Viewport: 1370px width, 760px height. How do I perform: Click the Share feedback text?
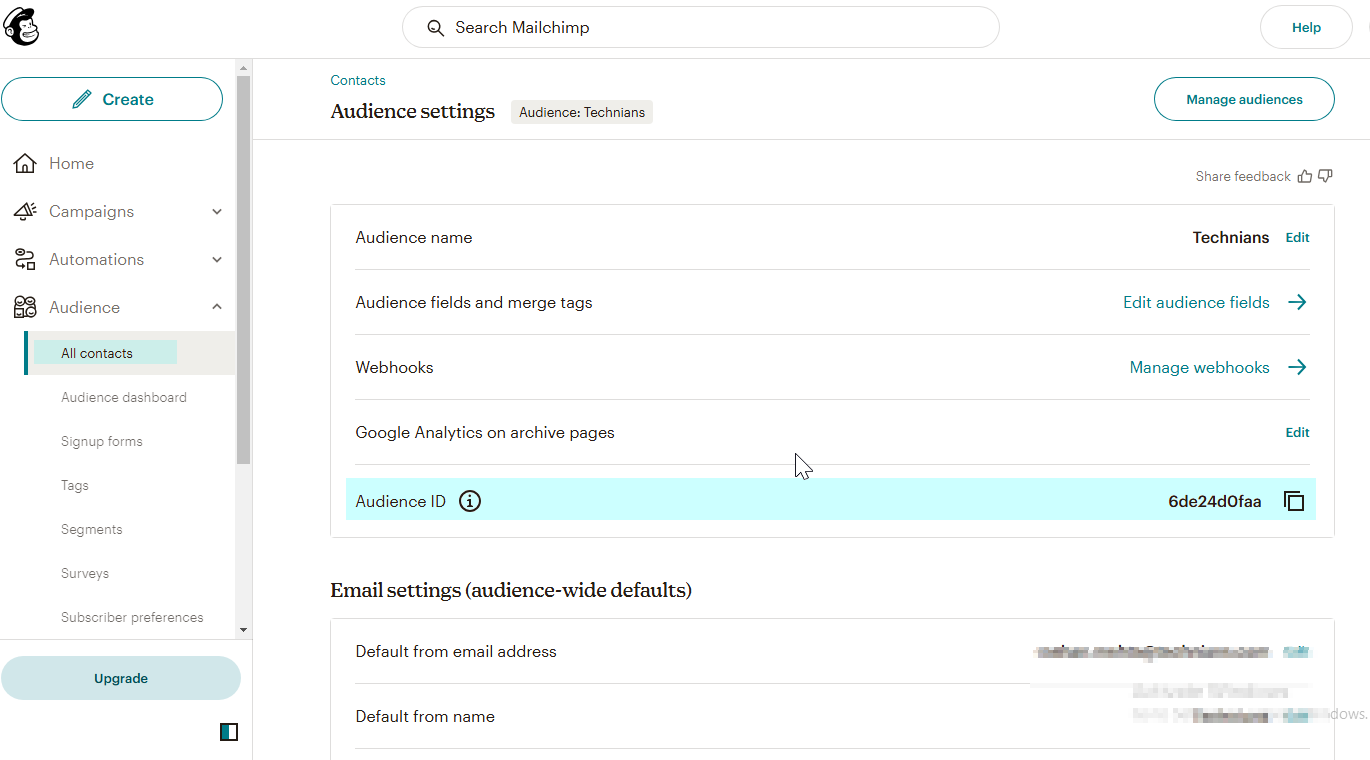click(x=1243, y=176)
